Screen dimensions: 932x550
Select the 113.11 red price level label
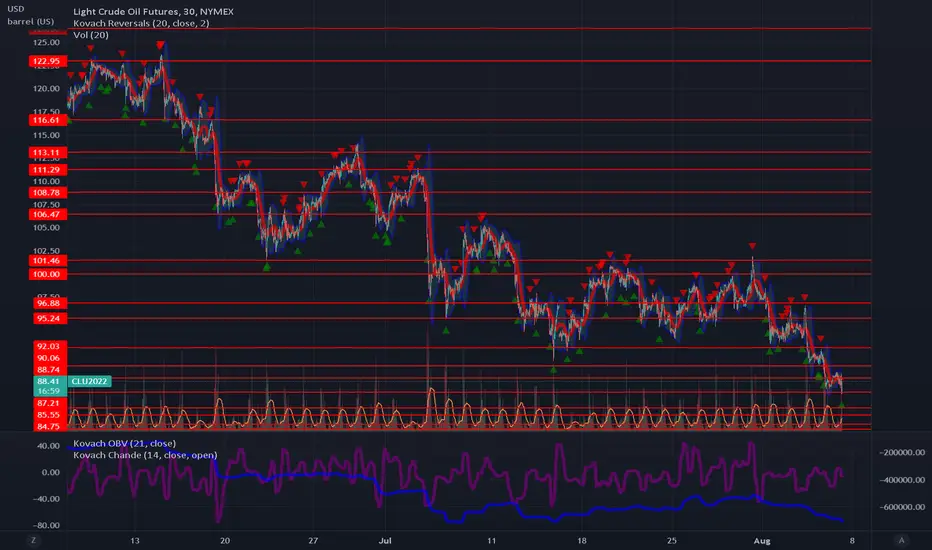46,152
